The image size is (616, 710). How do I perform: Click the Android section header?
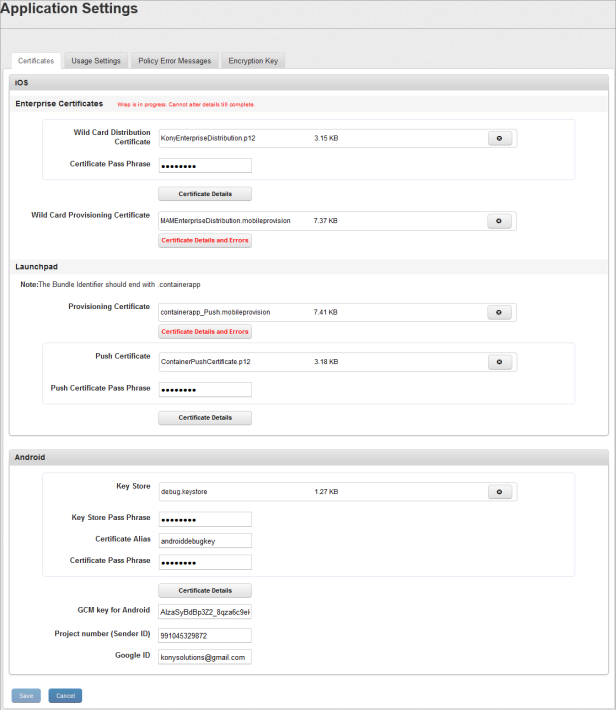308,457
